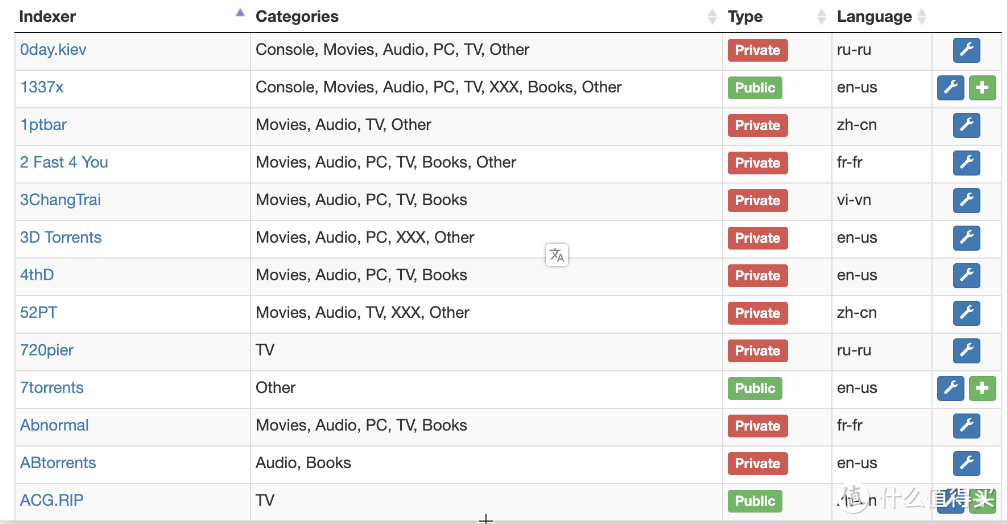Open the 3D Torrents indexer link
This screenshot has width=1007, height=524.
pos(61,237)
